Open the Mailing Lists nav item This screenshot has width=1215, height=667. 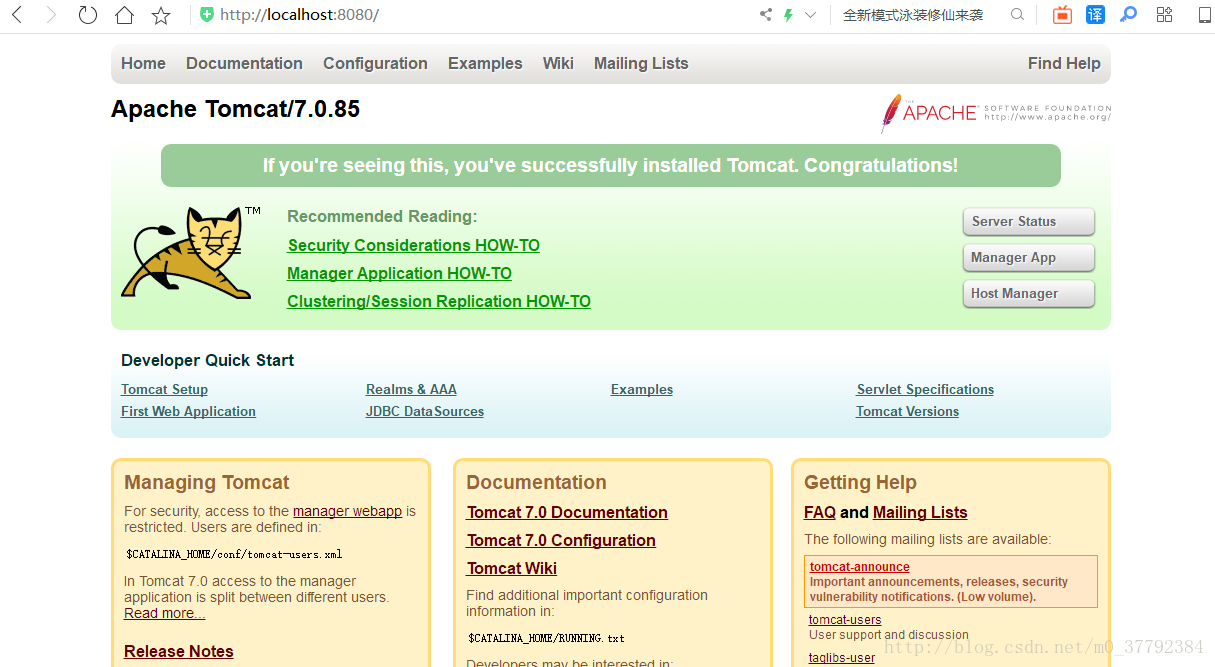(641, 63)
